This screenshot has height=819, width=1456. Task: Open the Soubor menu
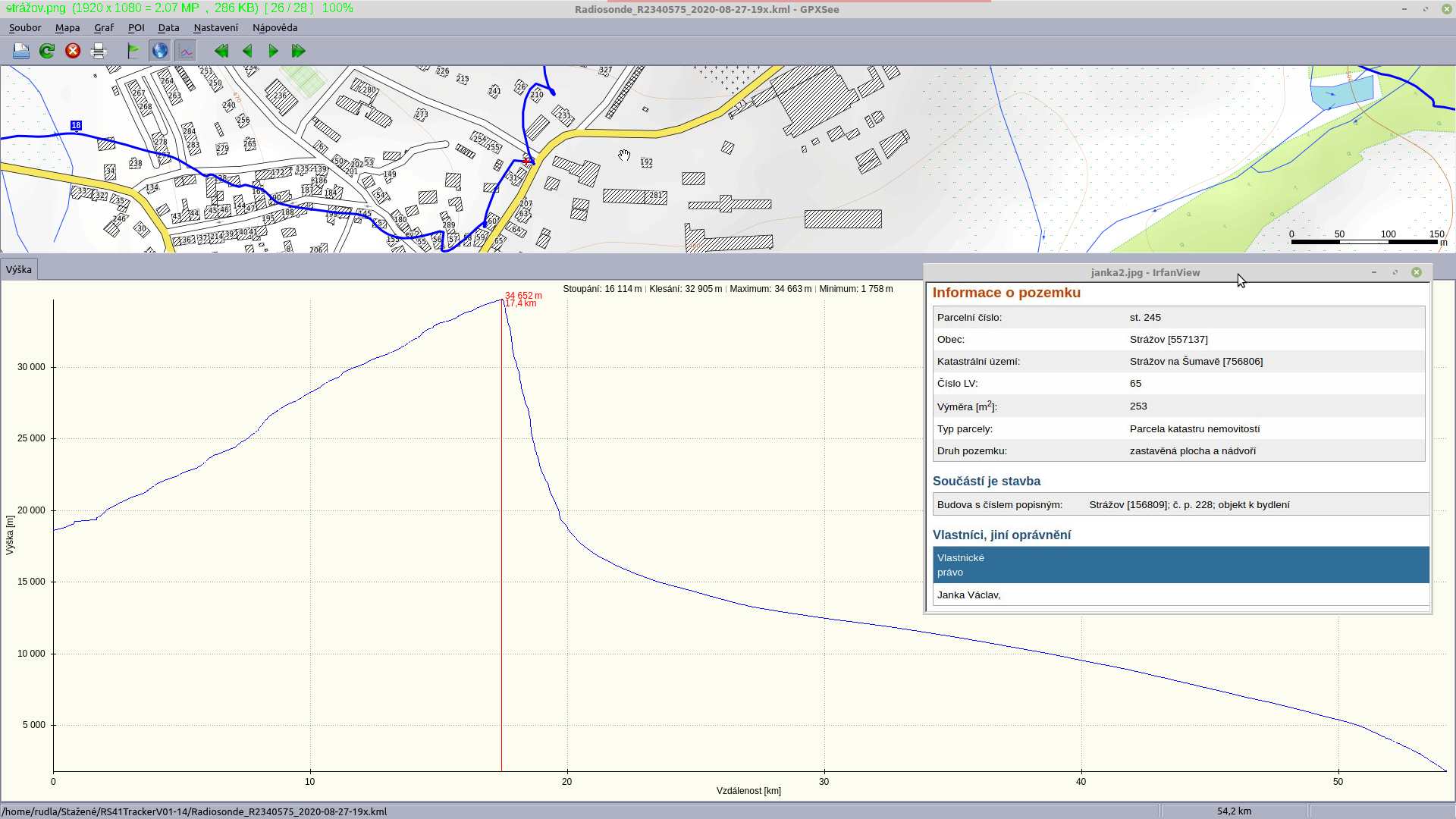point(25,27)
